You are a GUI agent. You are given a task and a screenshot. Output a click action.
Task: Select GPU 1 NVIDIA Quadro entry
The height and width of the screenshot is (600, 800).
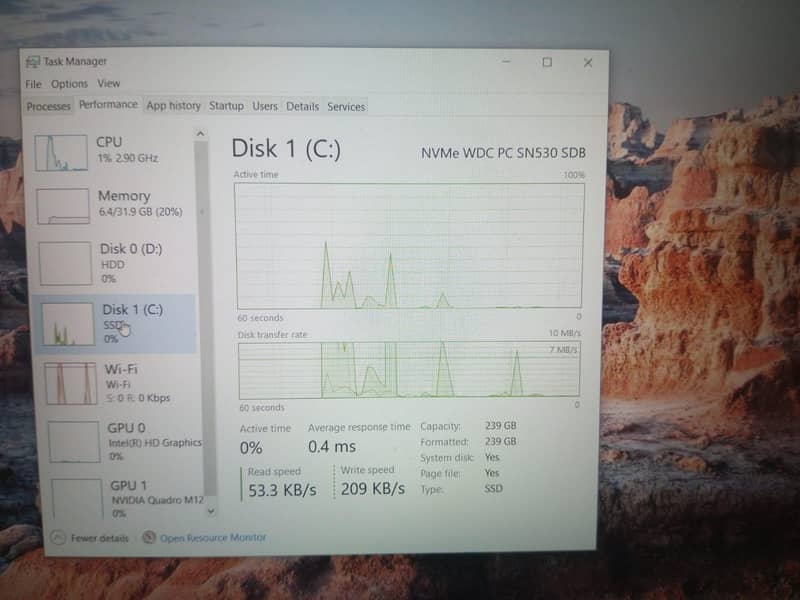(x=128, y=499)
